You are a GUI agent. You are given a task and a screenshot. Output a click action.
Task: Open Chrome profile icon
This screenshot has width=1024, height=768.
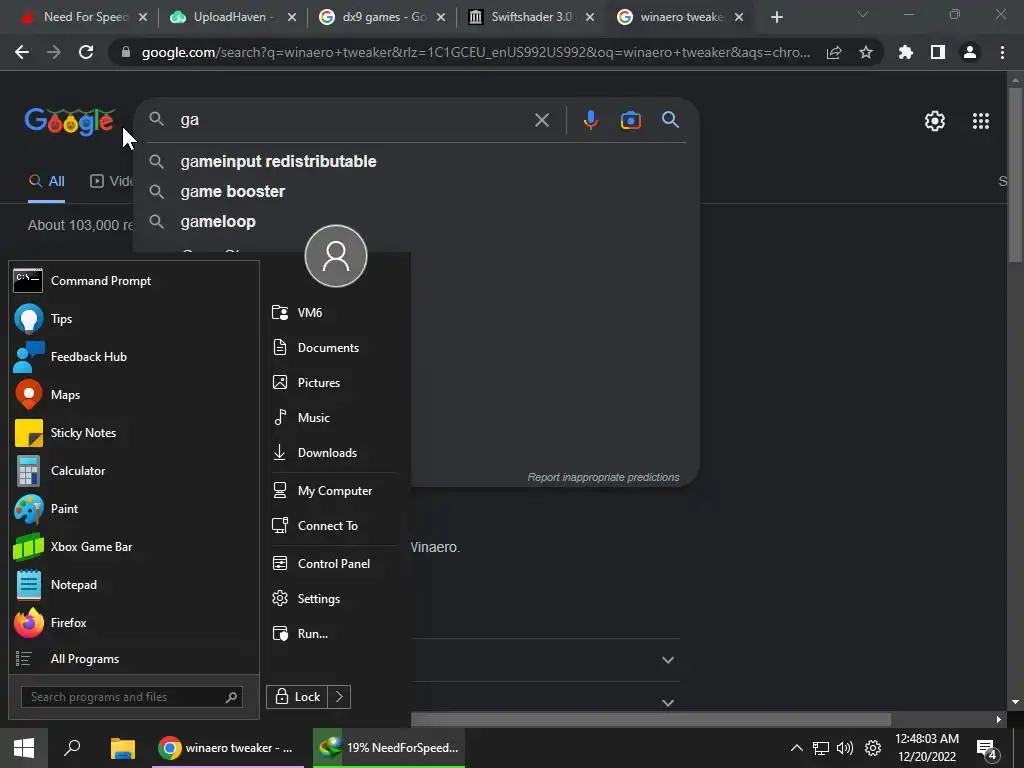pos(969,52)
